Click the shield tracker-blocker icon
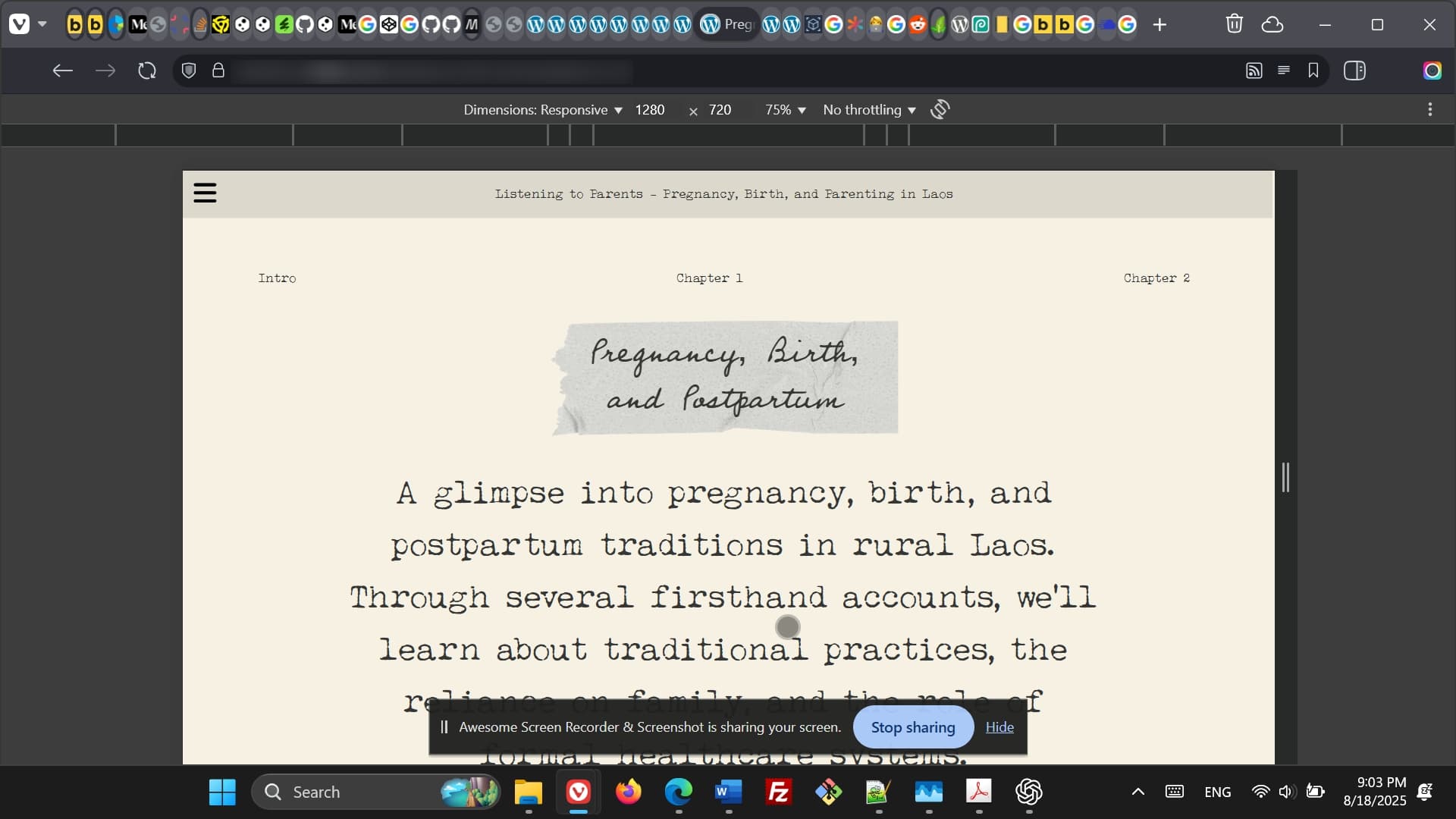 point(188,70)
